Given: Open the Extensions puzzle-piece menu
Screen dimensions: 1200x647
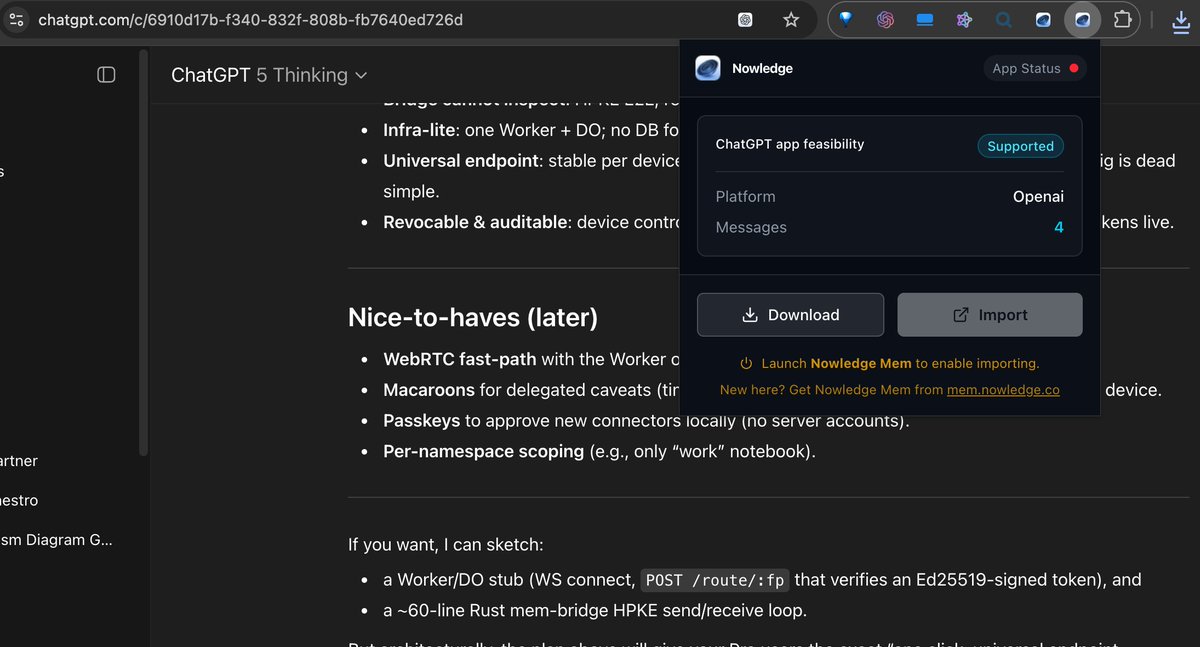Looking at the screenshot, I should [x=1122, y=20].
